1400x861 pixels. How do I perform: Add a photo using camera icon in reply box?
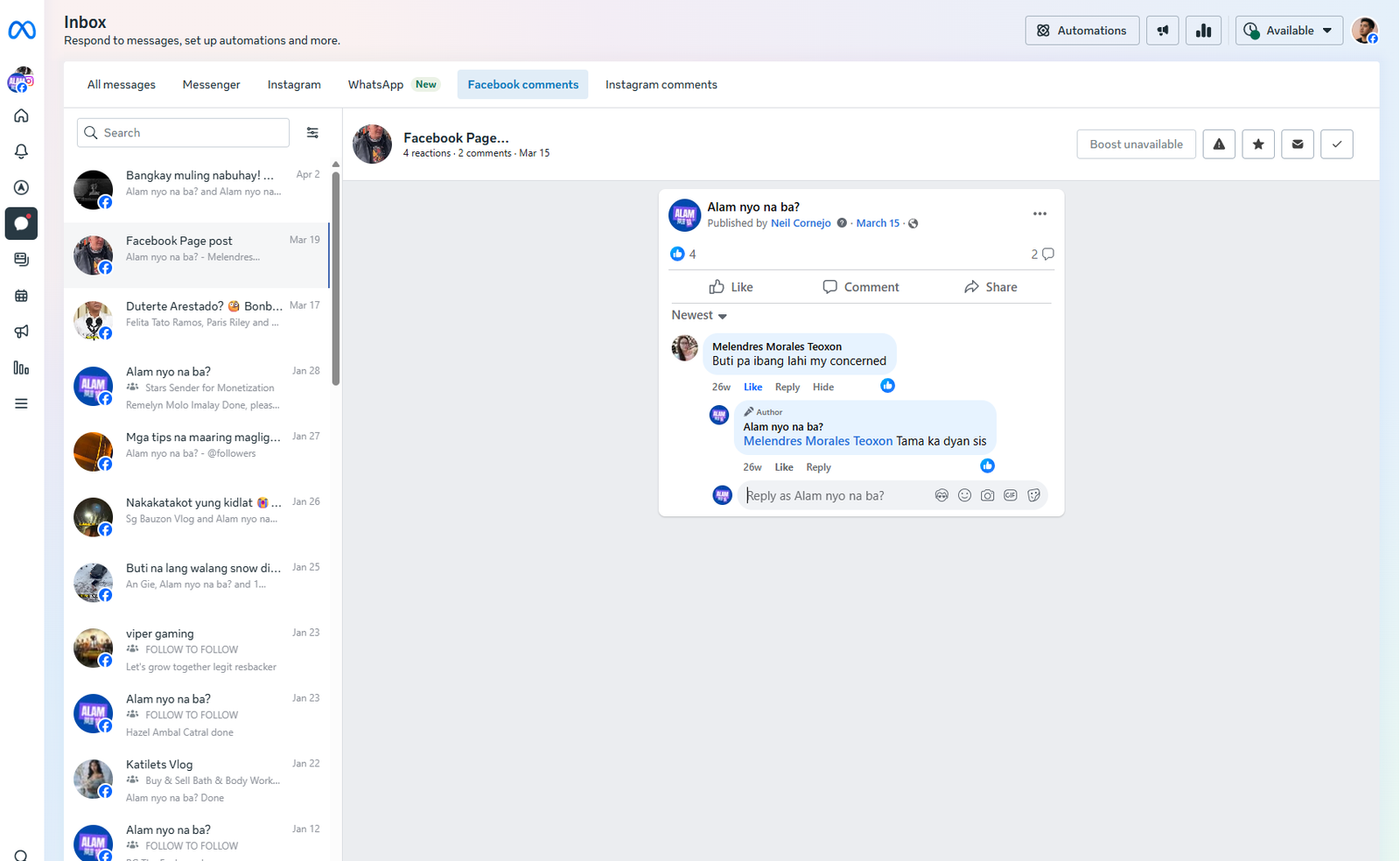point(987,495)
